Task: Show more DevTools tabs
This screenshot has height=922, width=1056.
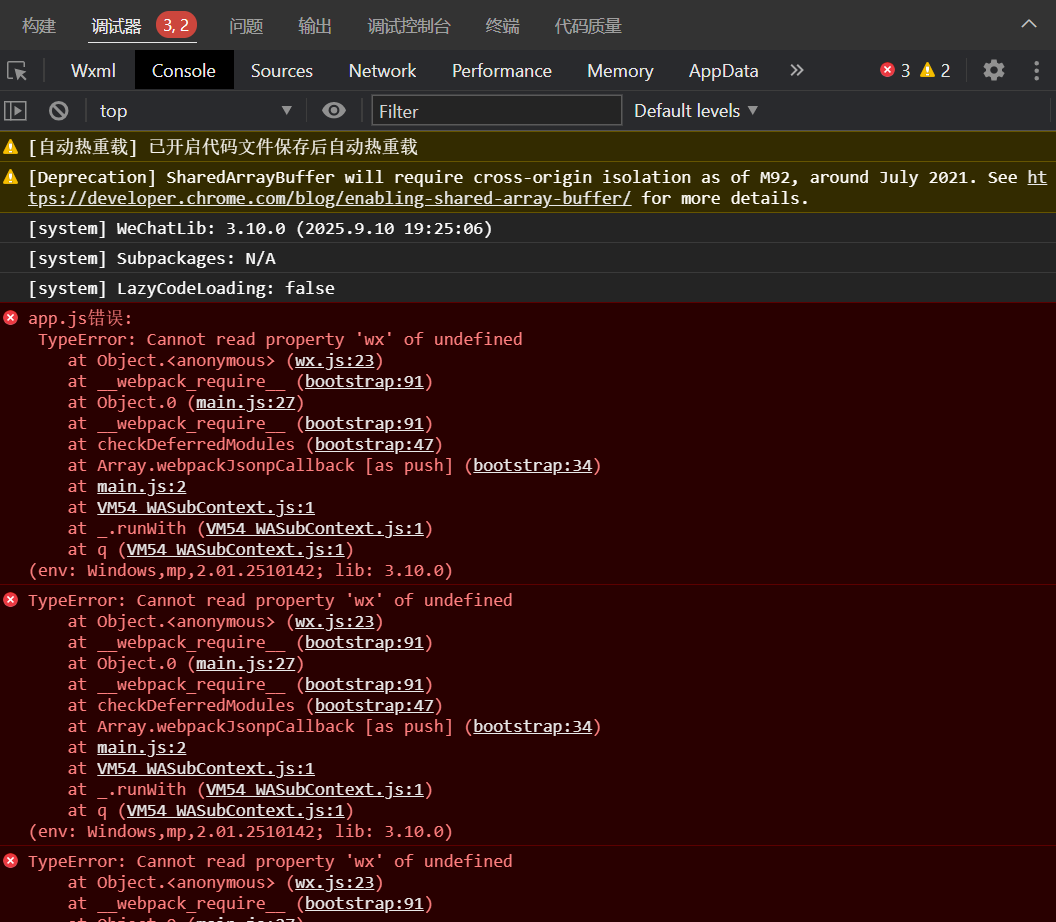Action: [797, 71]
